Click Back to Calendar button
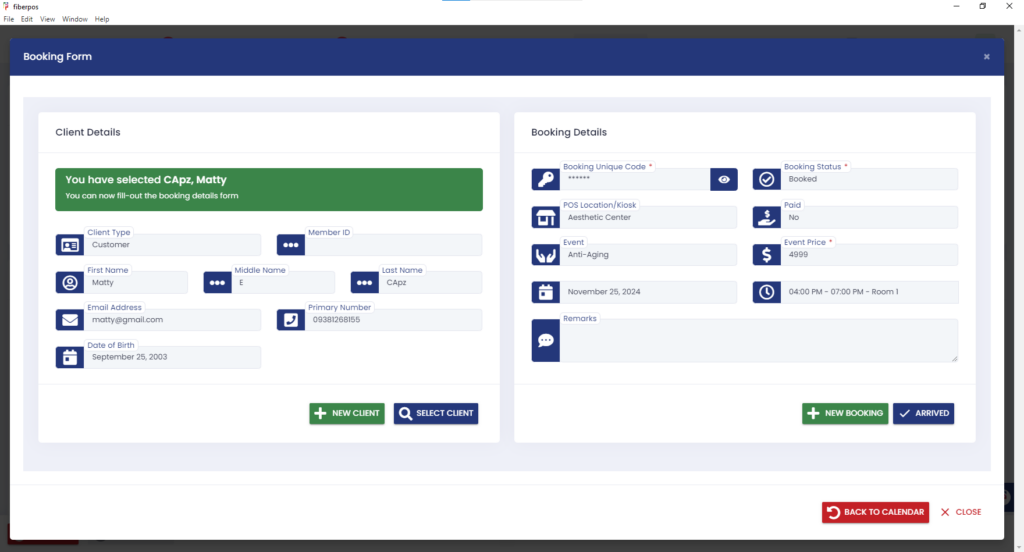The height and width of the screenshot is (552, 1024). 875,512
